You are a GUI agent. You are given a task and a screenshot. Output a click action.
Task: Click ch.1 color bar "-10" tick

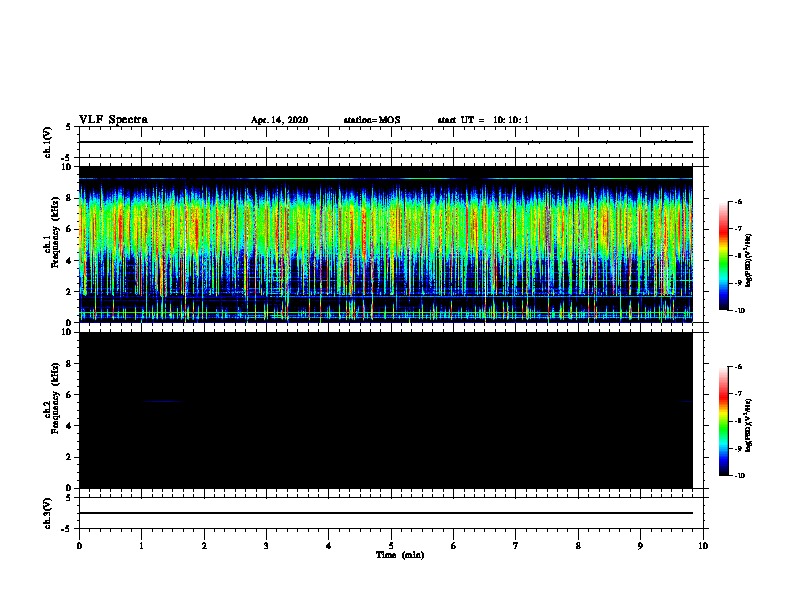click(x=739, y=311)
